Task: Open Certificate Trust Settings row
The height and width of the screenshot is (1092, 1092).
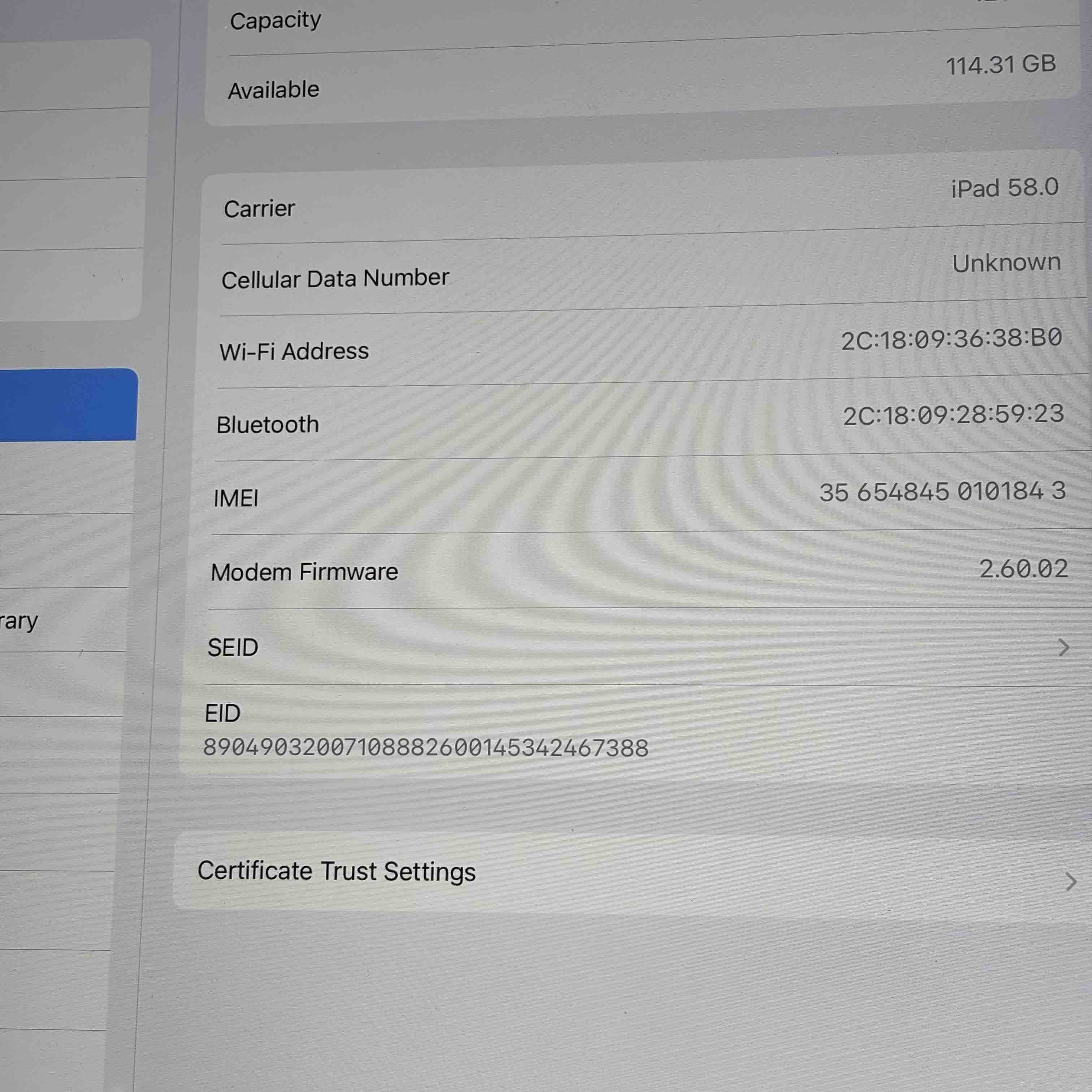Action: (x=337, y=871)
